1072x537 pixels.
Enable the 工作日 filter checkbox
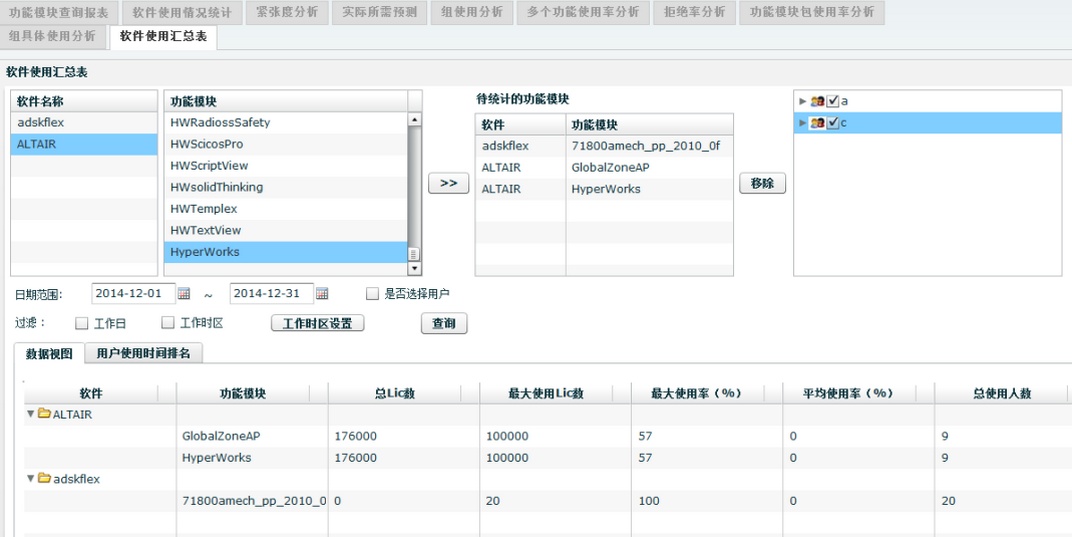[83, 323]
